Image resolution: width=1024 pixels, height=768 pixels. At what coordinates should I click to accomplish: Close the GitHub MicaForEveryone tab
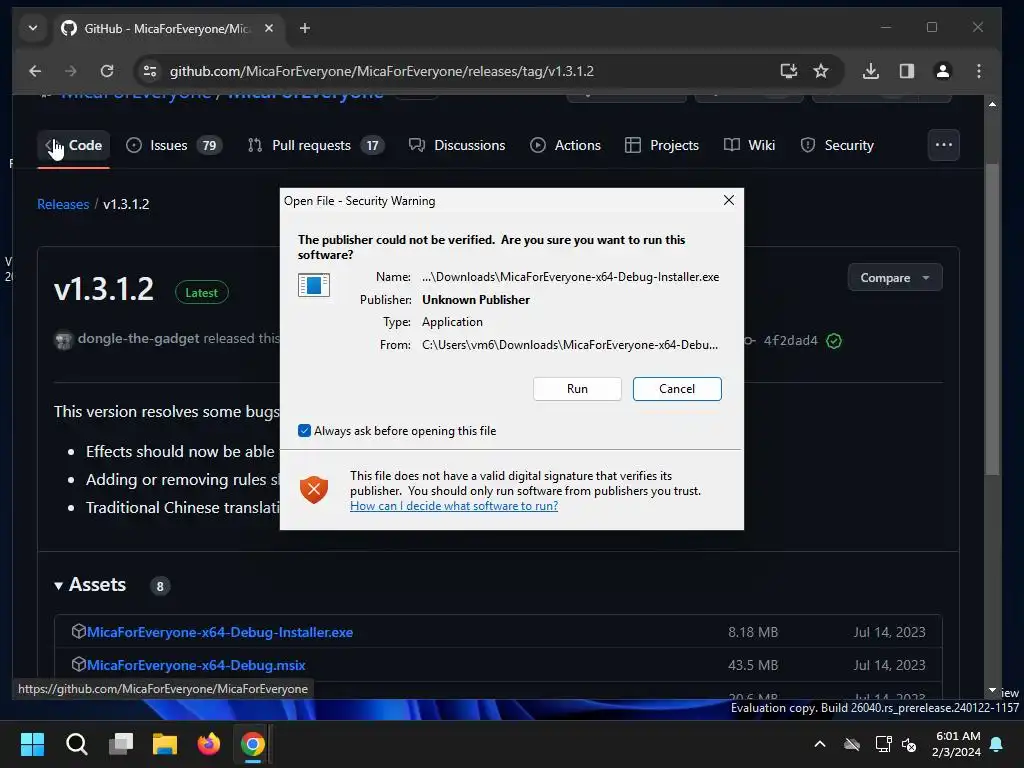(268, 28)
